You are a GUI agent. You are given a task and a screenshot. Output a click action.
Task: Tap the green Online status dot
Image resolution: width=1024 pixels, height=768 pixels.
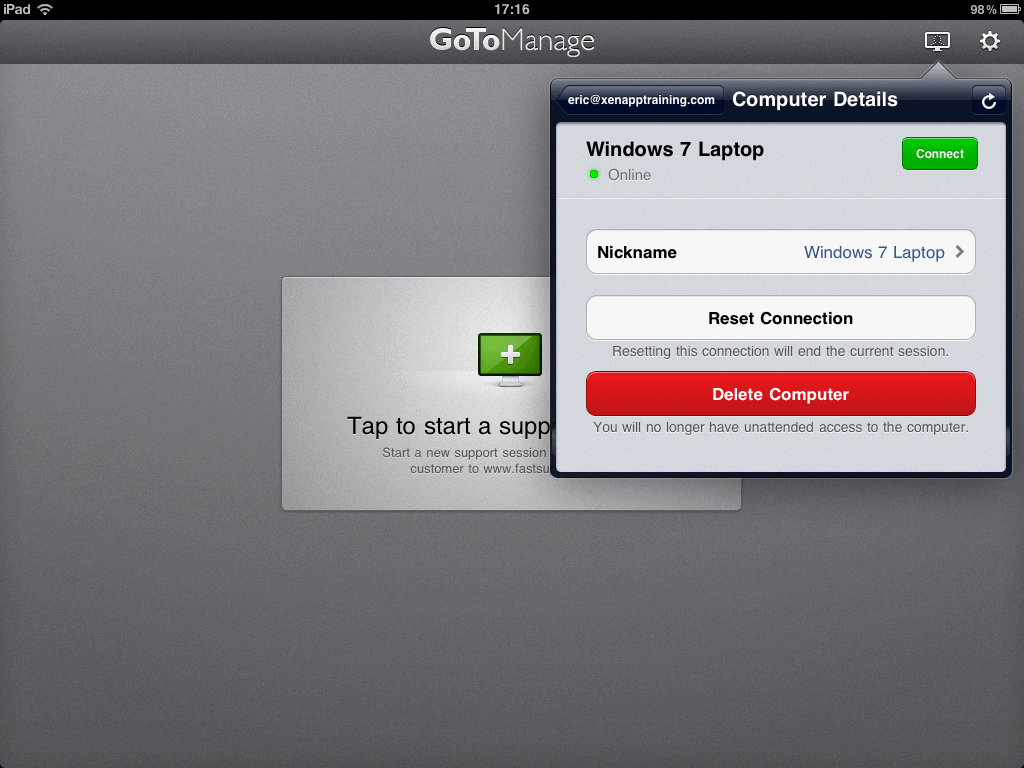coord(594,175)
